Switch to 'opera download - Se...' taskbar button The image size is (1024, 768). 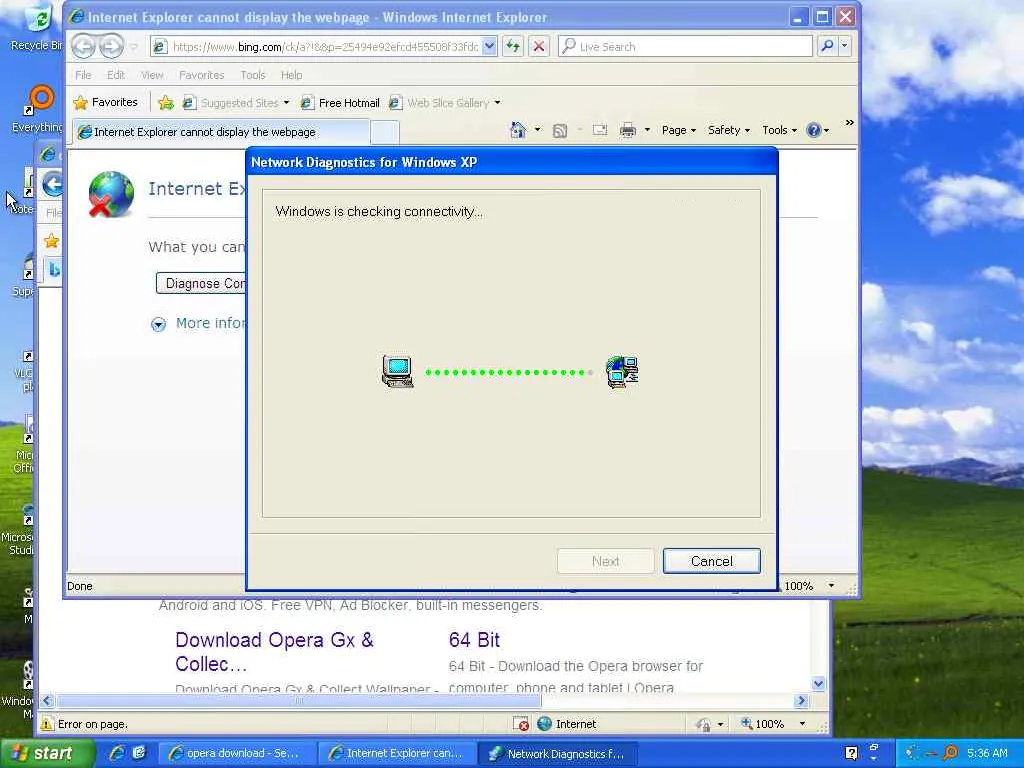tap(236, 753)
